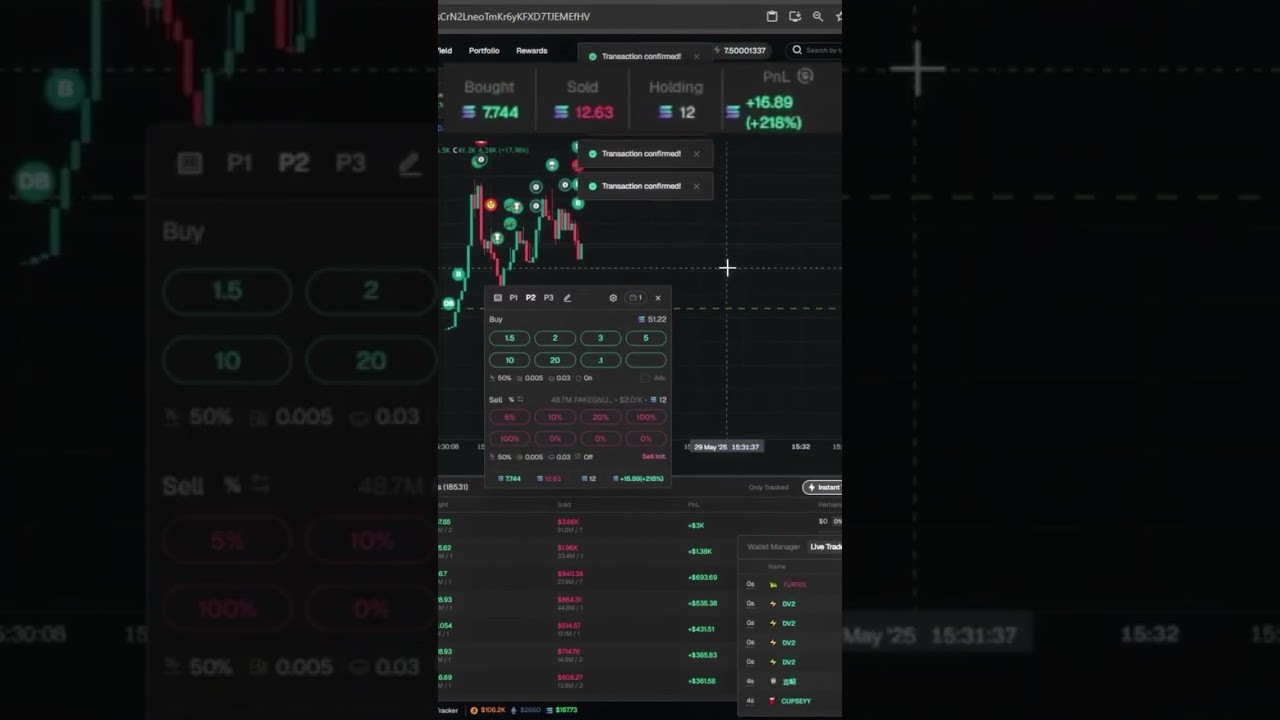
Task: Click the sell priority fee 0.005 setting
Action: pos(531,457)
